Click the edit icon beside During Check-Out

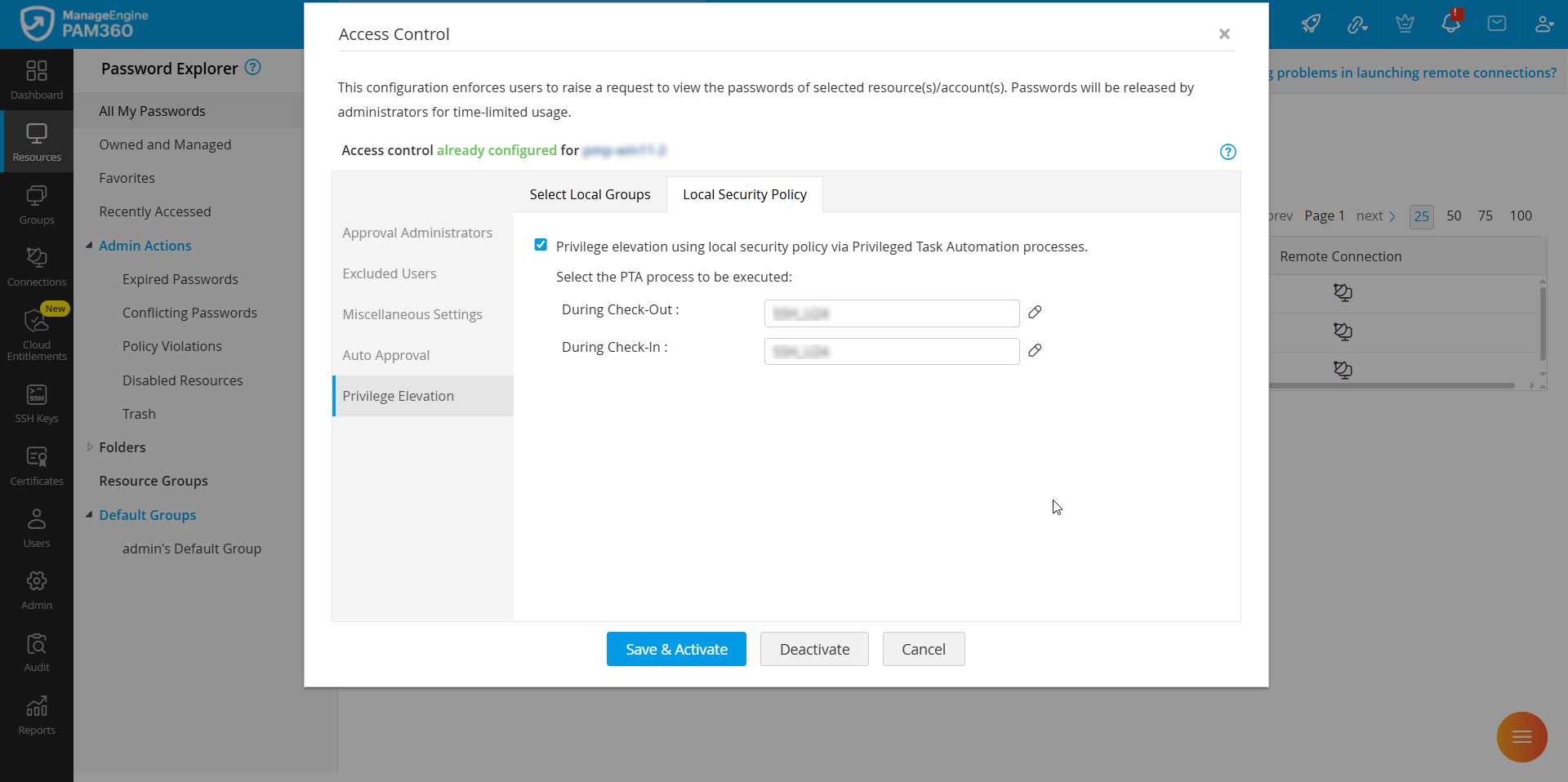coord(1035,312)
